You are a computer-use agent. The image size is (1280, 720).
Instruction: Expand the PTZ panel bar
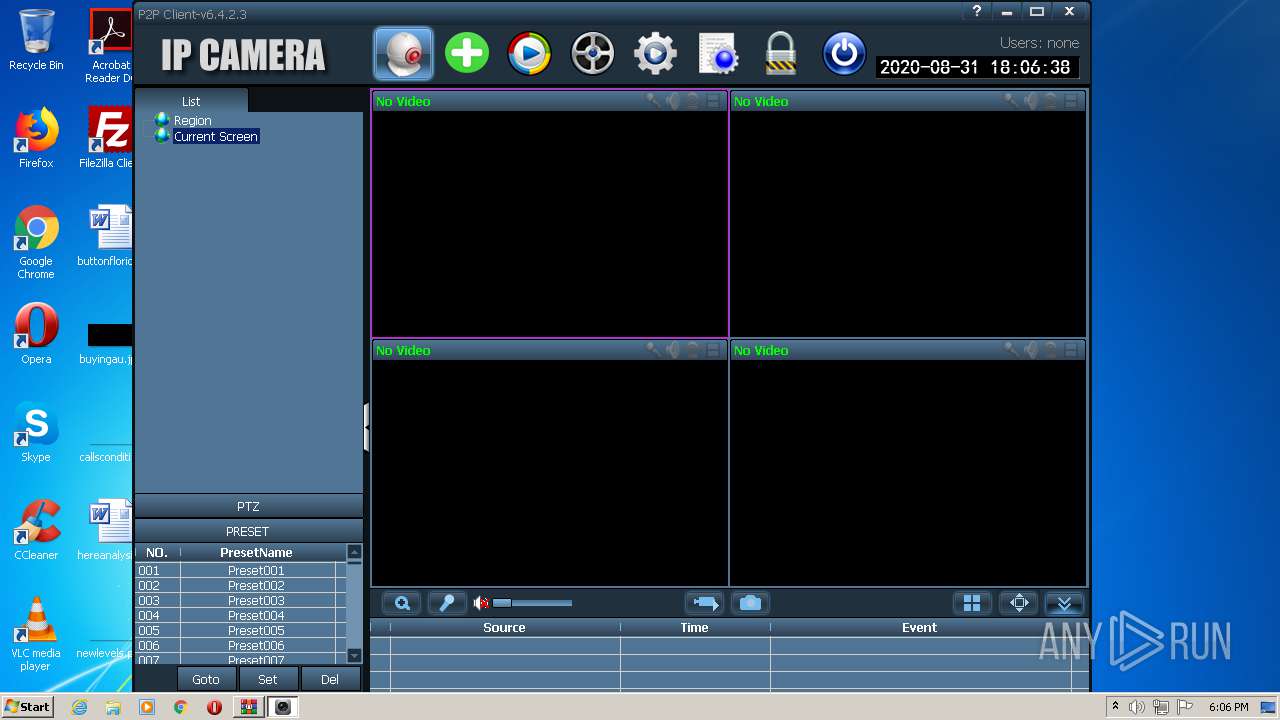click(248, 507)
